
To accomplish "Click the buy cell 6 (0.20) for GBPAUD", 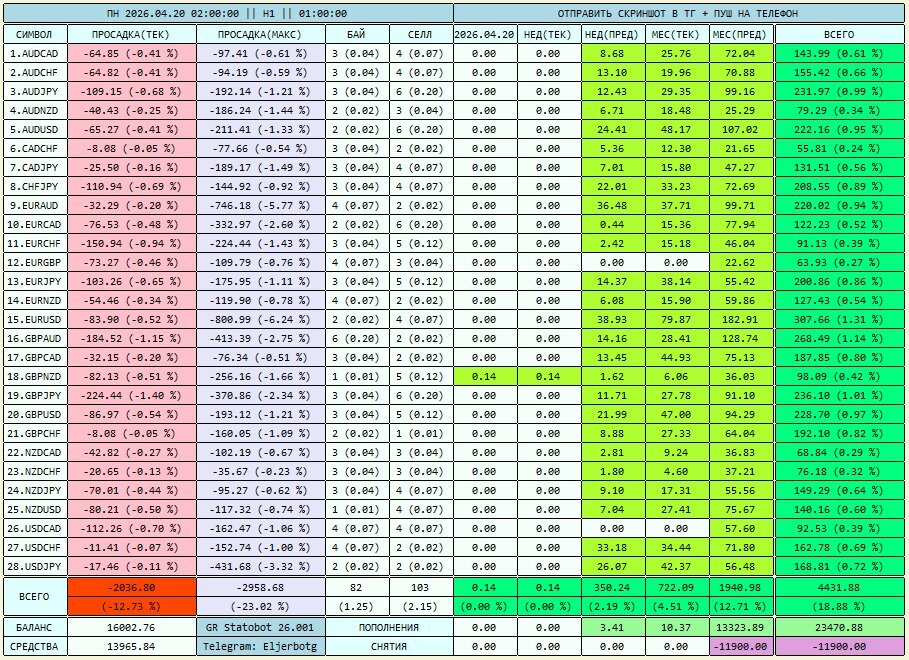I will click(x=357, y=338).
